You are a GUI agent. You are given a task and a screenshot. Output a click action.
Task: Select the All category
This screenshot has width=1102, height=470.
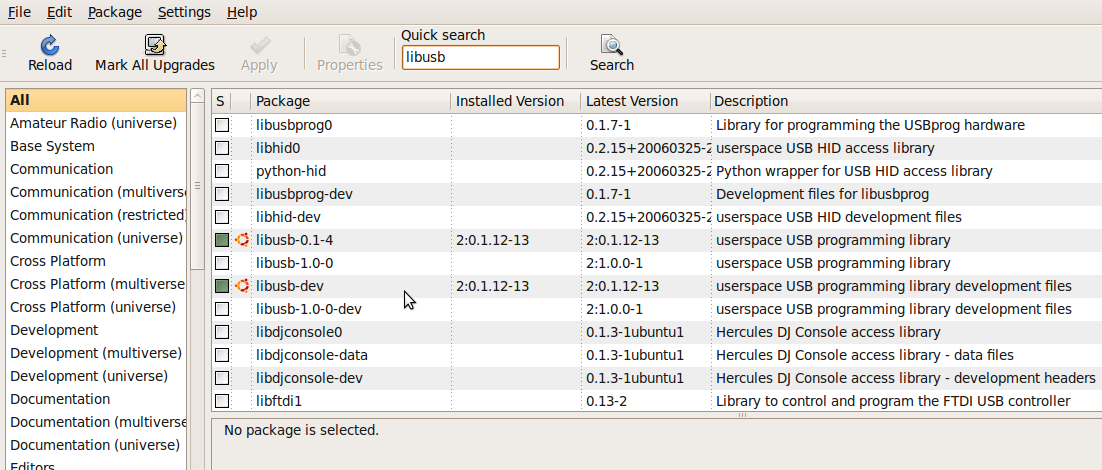(x=96, y=100)
